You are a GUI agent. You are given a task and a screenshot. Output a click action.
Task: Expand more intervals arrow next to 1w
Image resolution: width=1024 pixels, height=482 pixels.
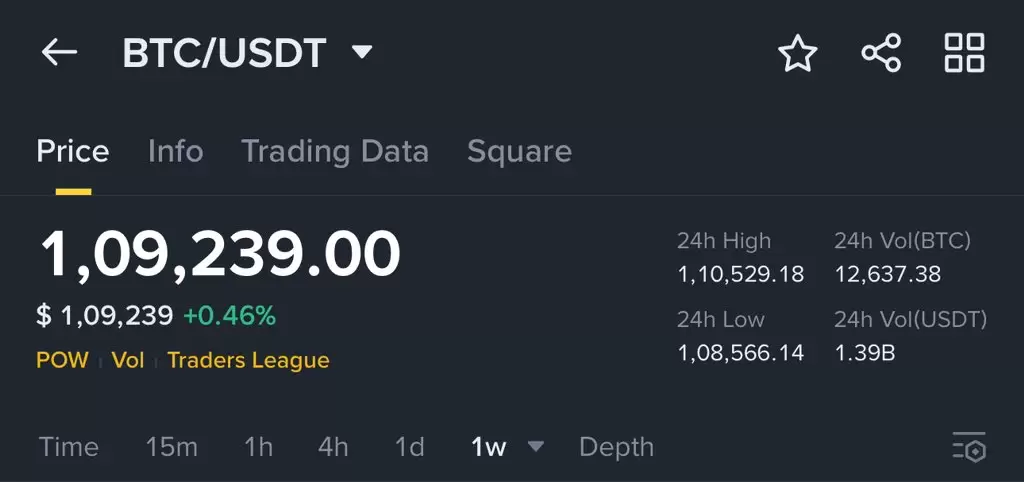pyautogui.click(x=536, y=446)
